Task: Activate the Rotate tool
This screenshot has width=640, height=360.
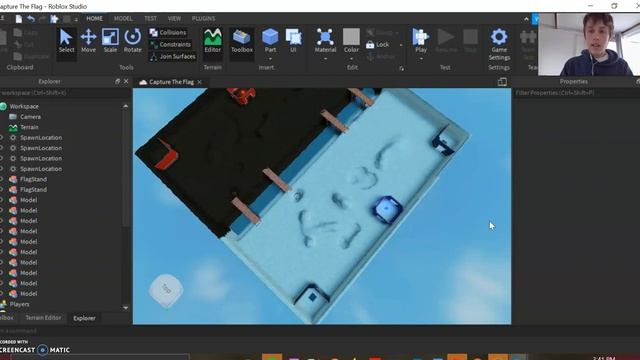Action: coord(133,41)
